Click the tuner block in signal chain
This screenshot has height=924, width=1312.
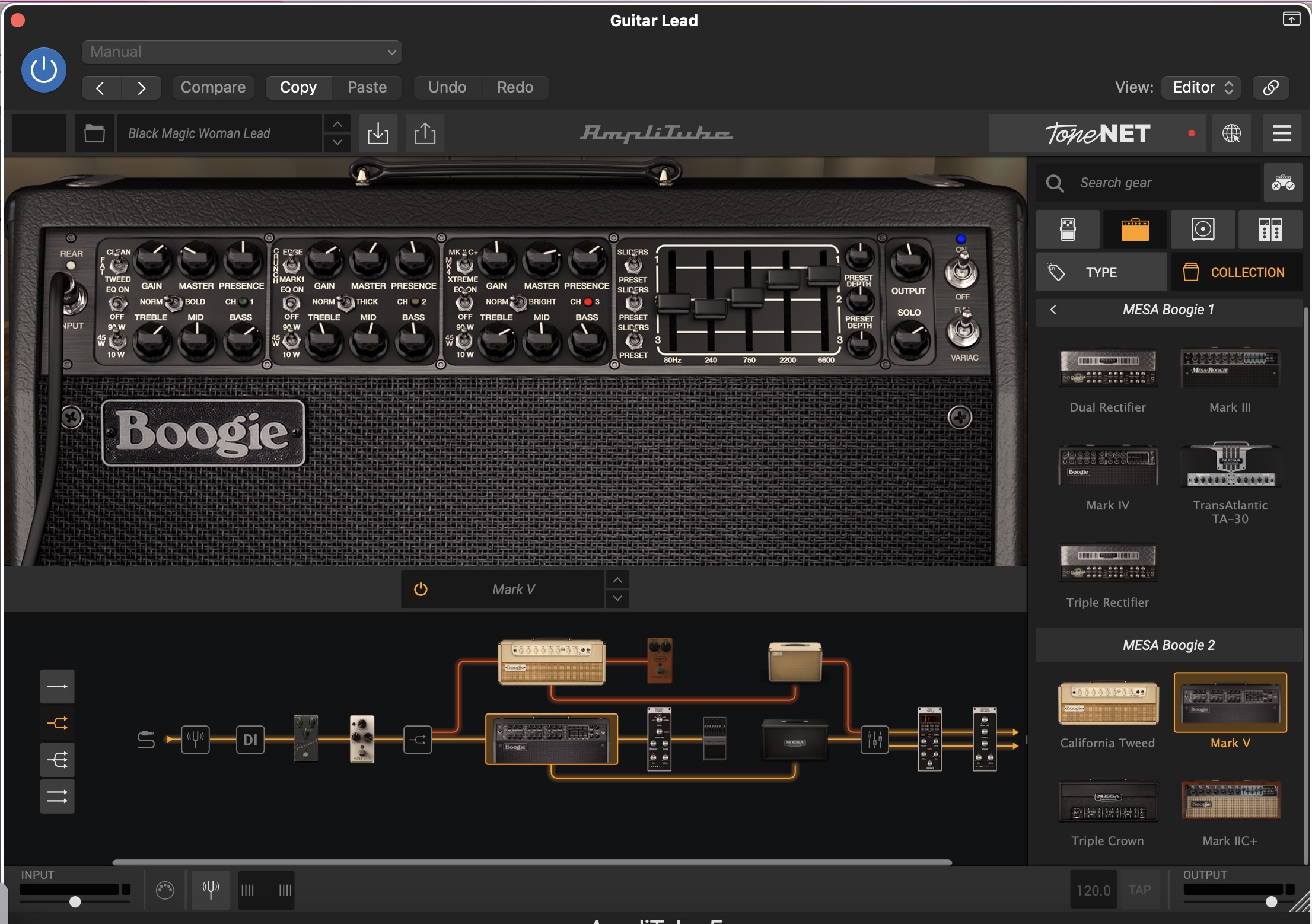click(195, 739)
